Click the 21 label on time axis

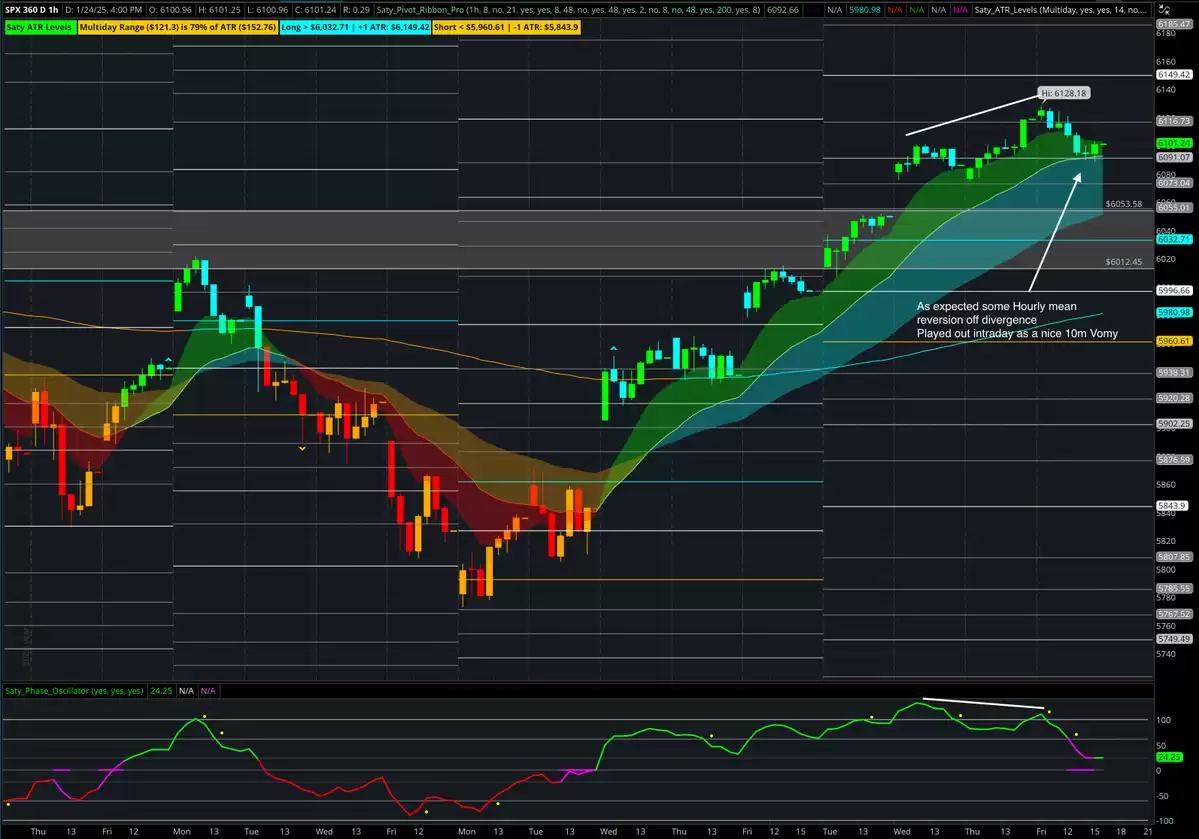1148,831
